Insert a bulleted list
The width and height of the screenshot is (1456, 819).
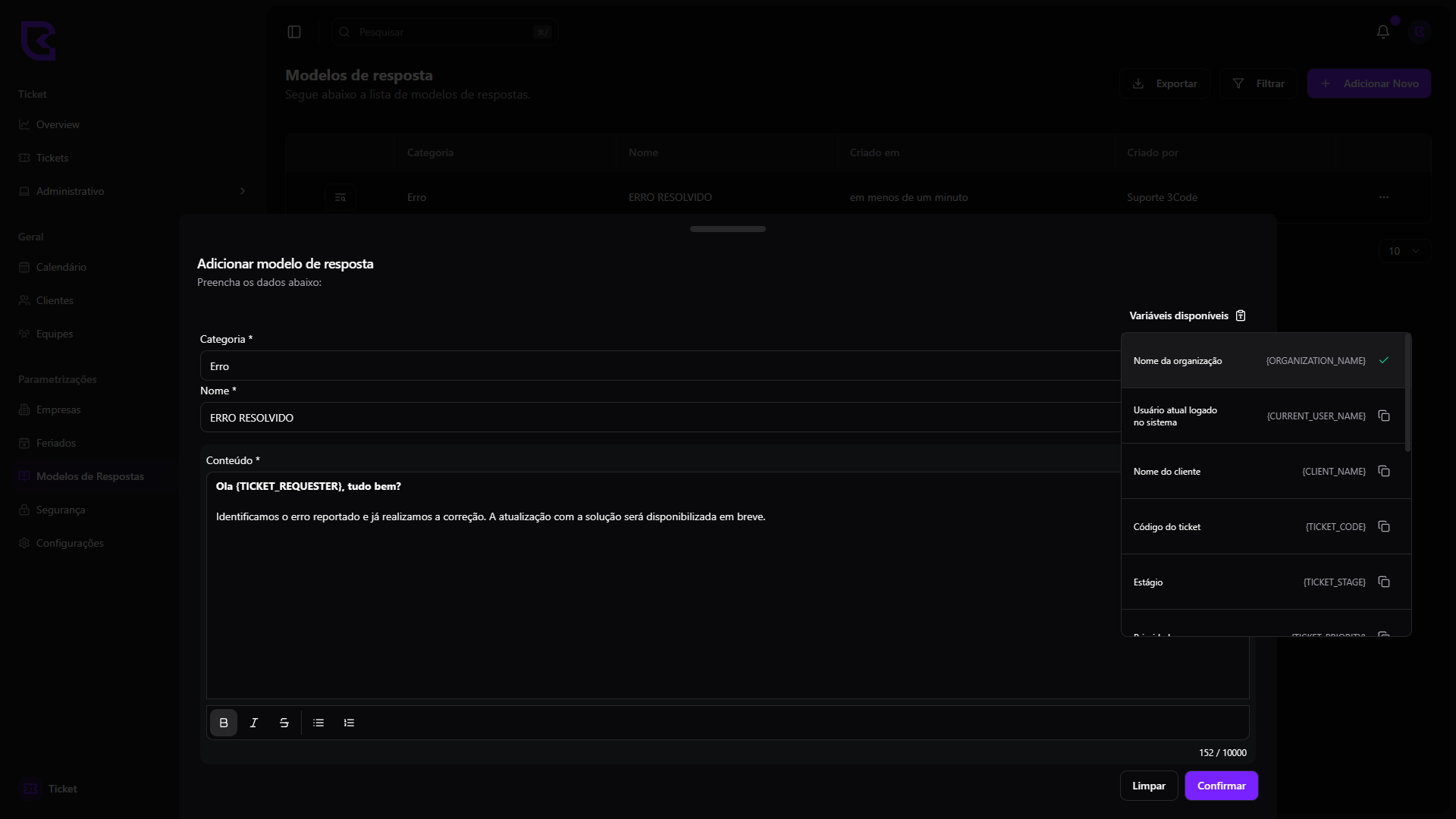pos(318,723)
